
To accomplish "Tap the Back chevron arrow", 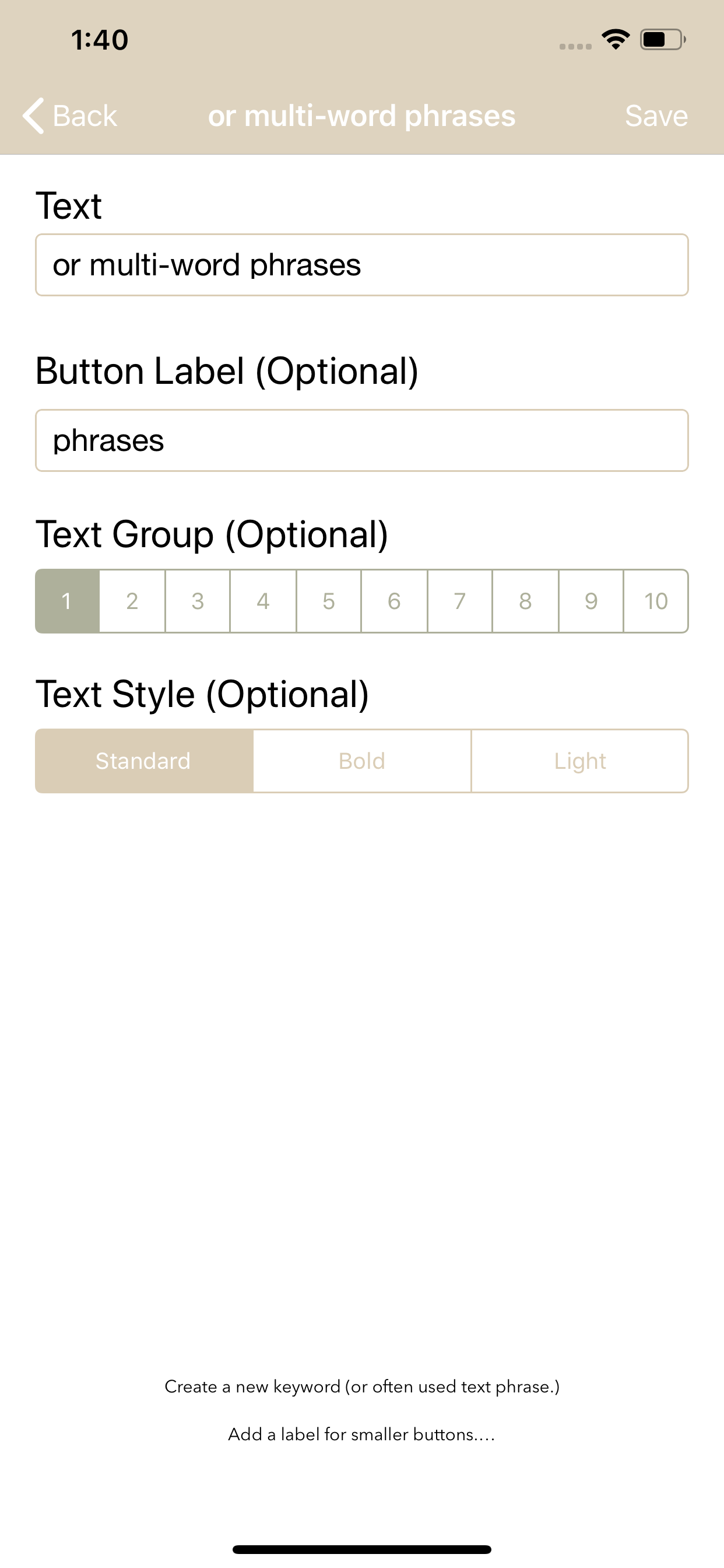I will pos(33,116).
